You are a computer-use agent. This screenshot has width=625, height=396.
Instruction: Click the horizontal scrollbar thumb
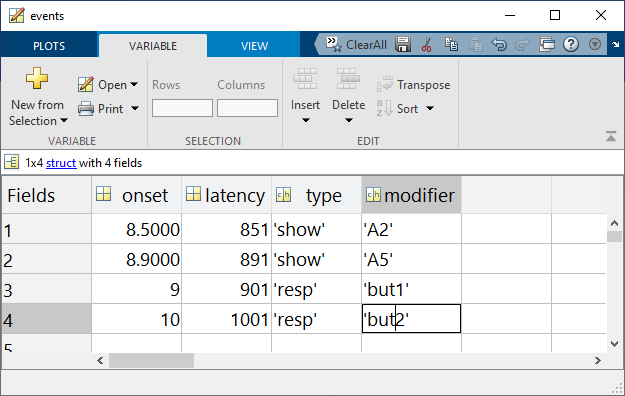(x=151, y=361)
